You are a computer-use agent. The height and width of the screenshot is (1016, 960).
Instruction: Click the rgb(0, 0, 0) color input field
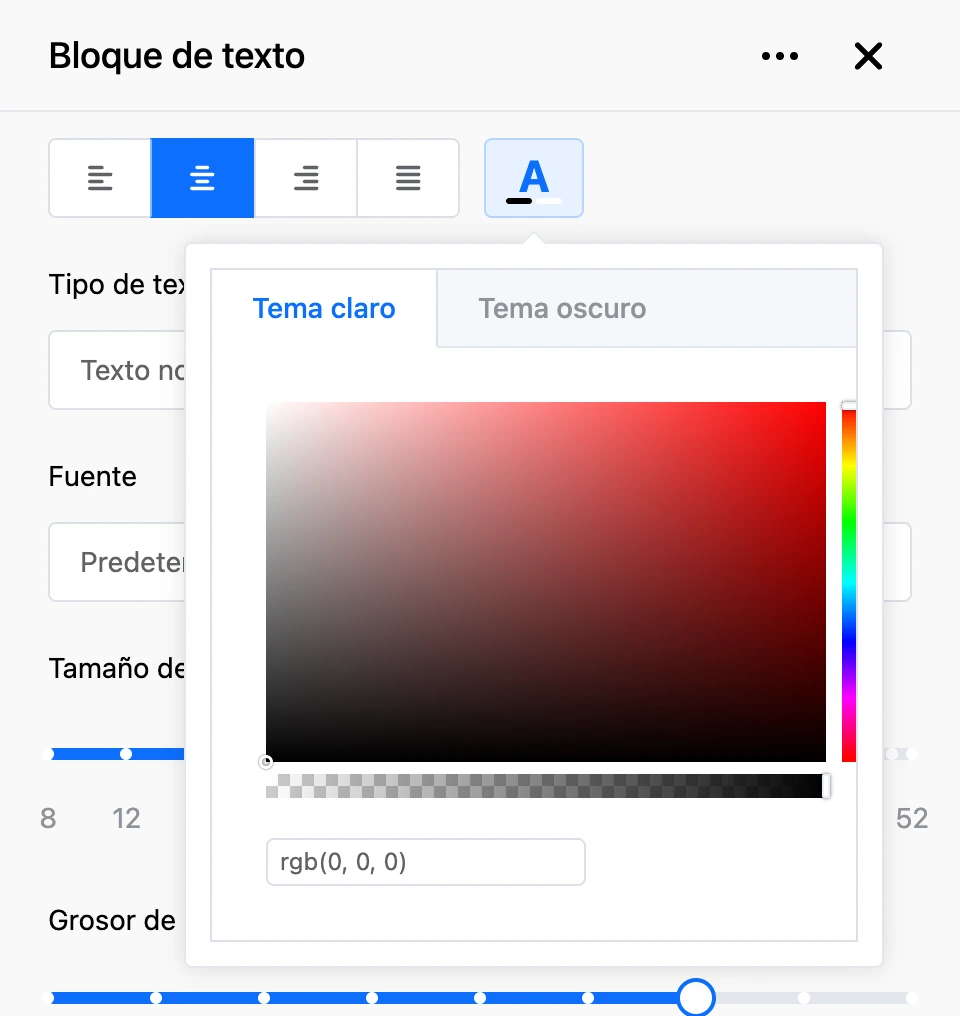coord(426,862)
